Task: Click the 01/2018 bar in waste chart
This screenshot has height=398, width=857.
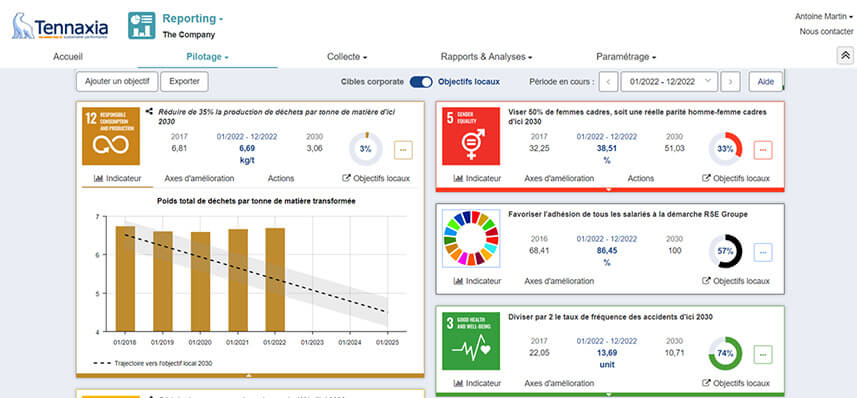Action: click(x=126, y=279)
